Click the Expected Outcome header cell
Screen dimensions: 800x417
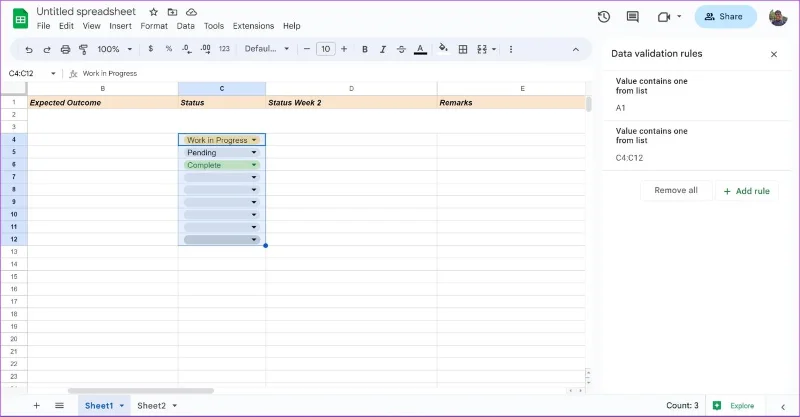click(103, 103)
